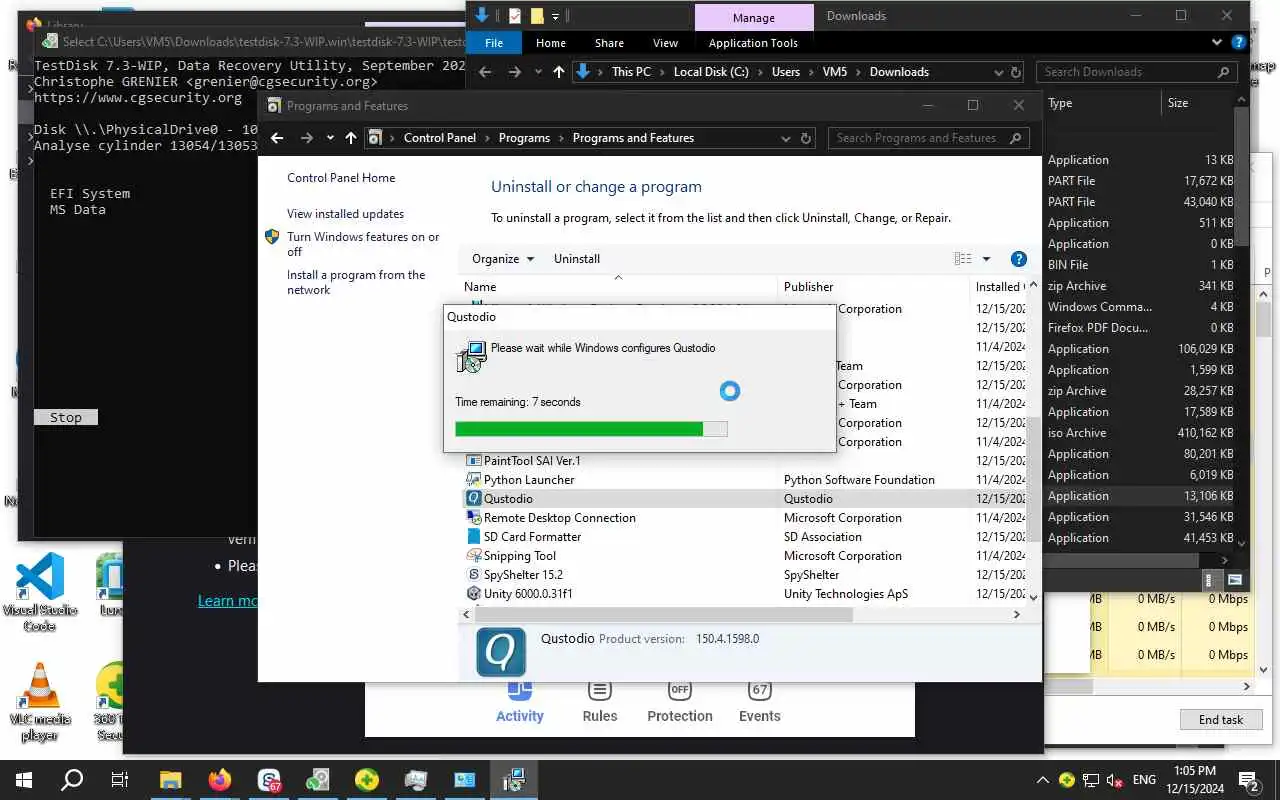Open Task View on the taskbar

pos(120,780)
